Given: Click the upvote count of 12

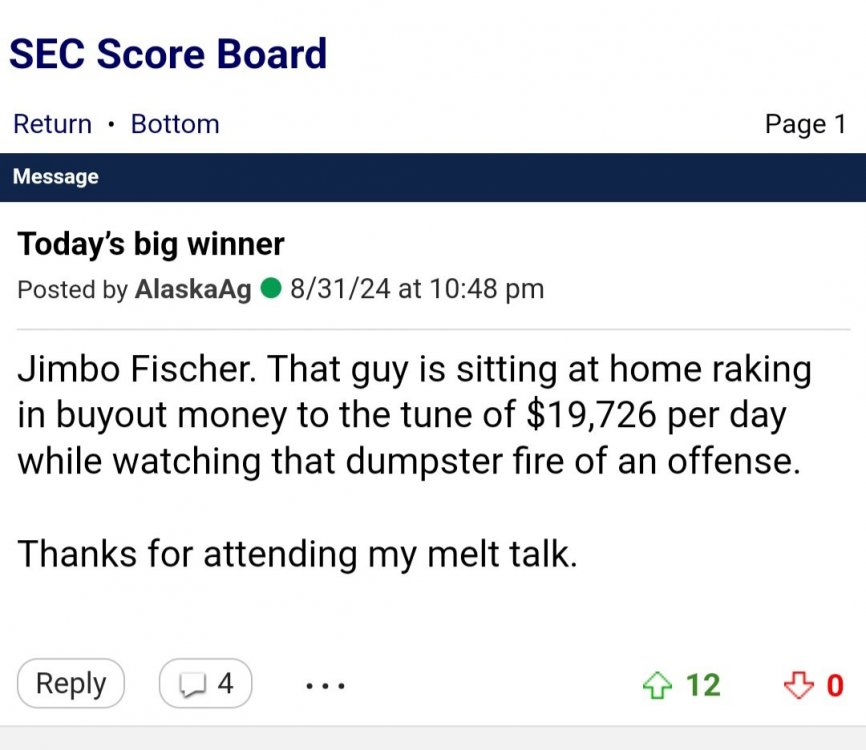Looking at the screenshot, I should [x=702, y=685].
